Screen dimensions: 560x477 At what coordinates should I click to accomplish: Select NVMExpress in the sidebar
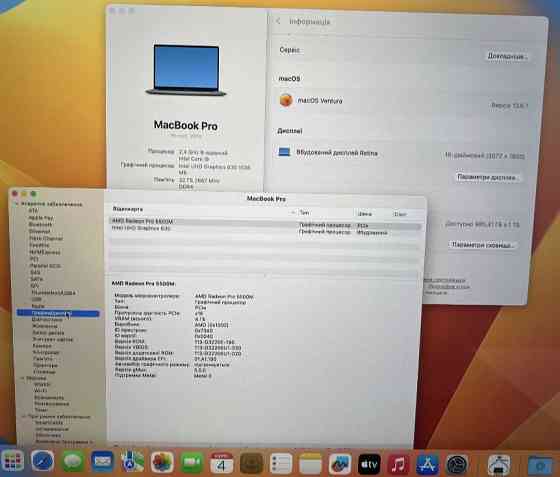[45, 252]
